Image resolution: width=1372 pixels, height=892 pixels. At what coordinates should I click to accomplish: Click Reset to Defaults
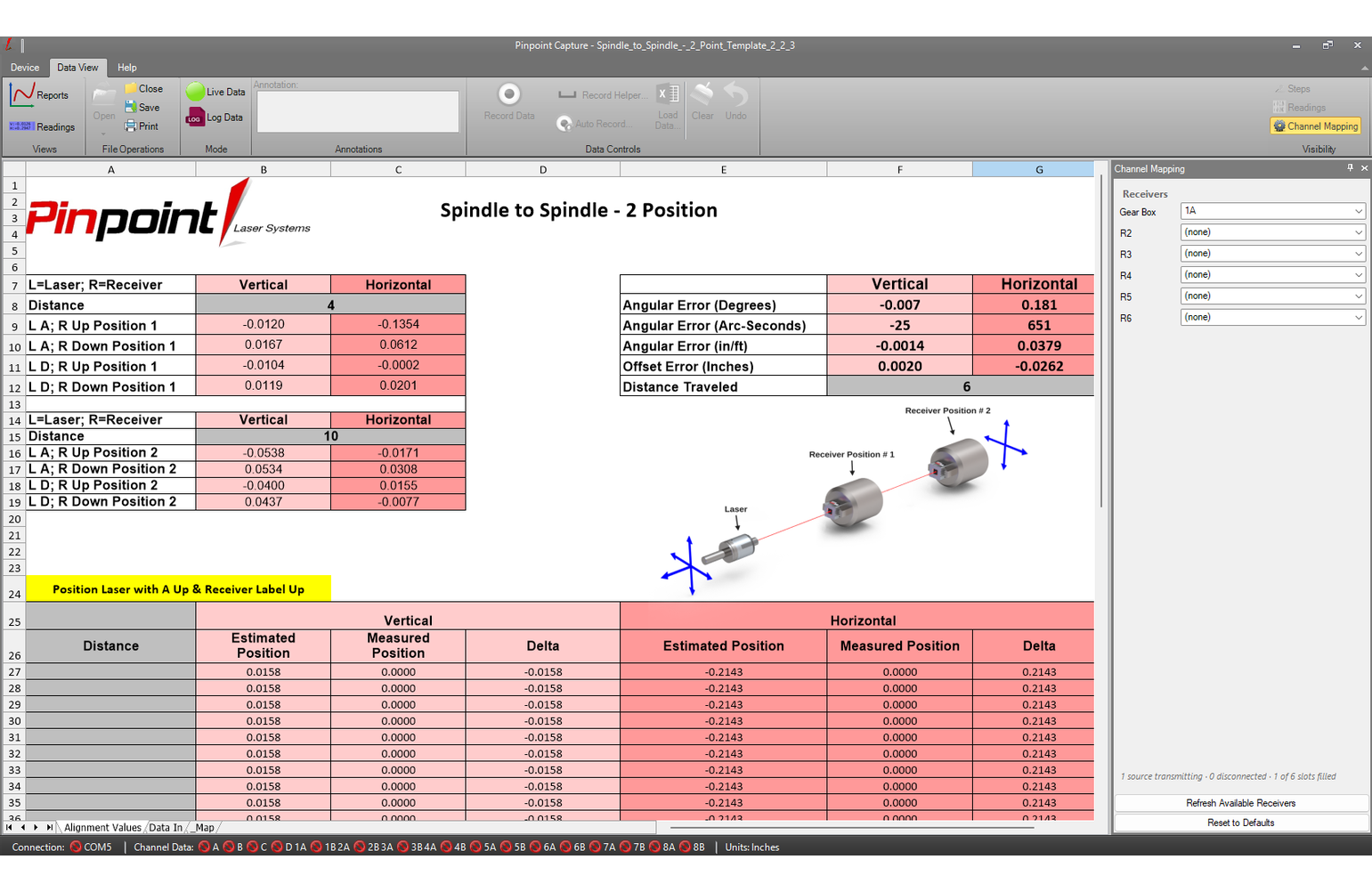(1240, 823)
